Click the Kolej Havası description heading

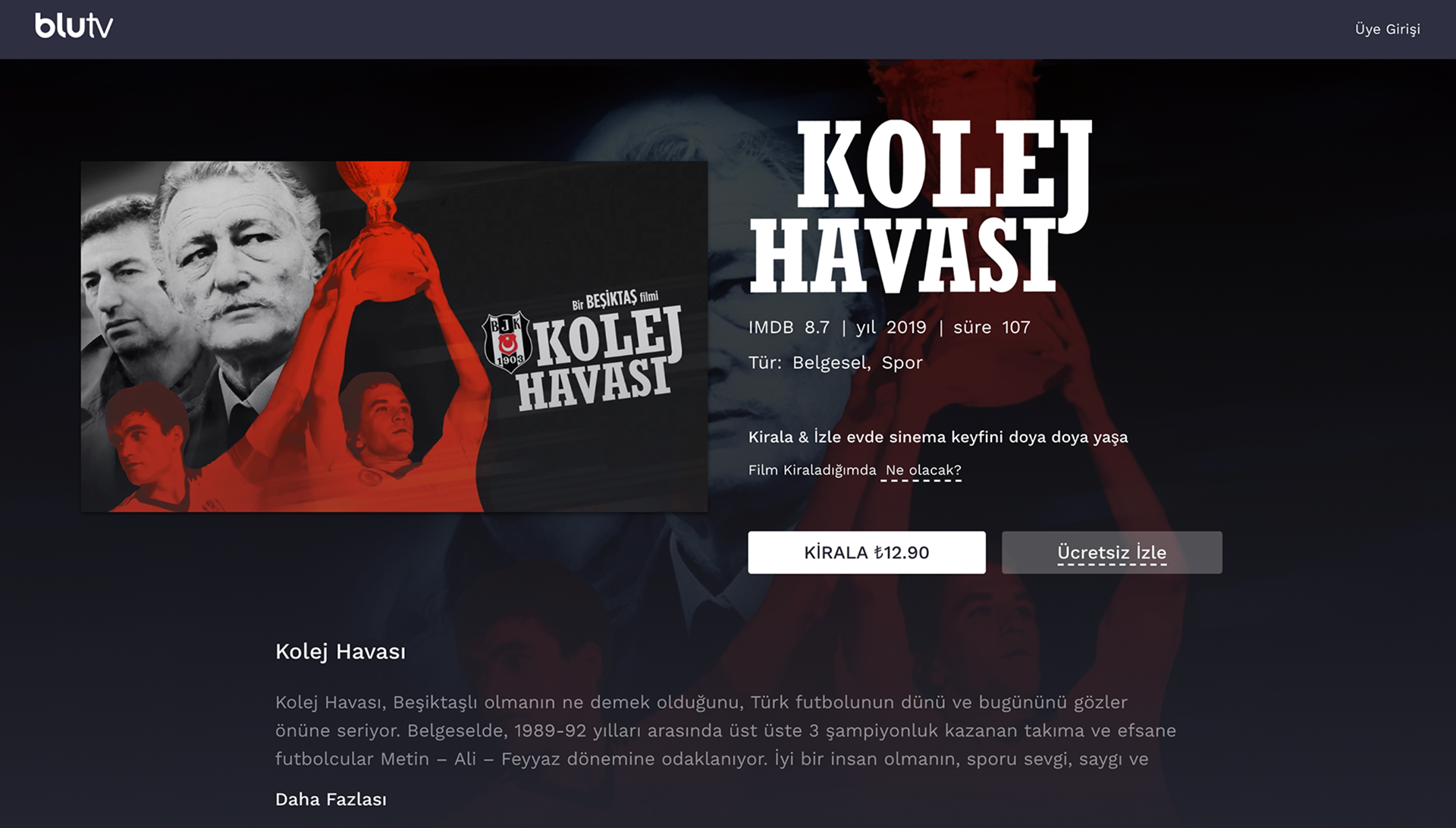coord(340,651)
